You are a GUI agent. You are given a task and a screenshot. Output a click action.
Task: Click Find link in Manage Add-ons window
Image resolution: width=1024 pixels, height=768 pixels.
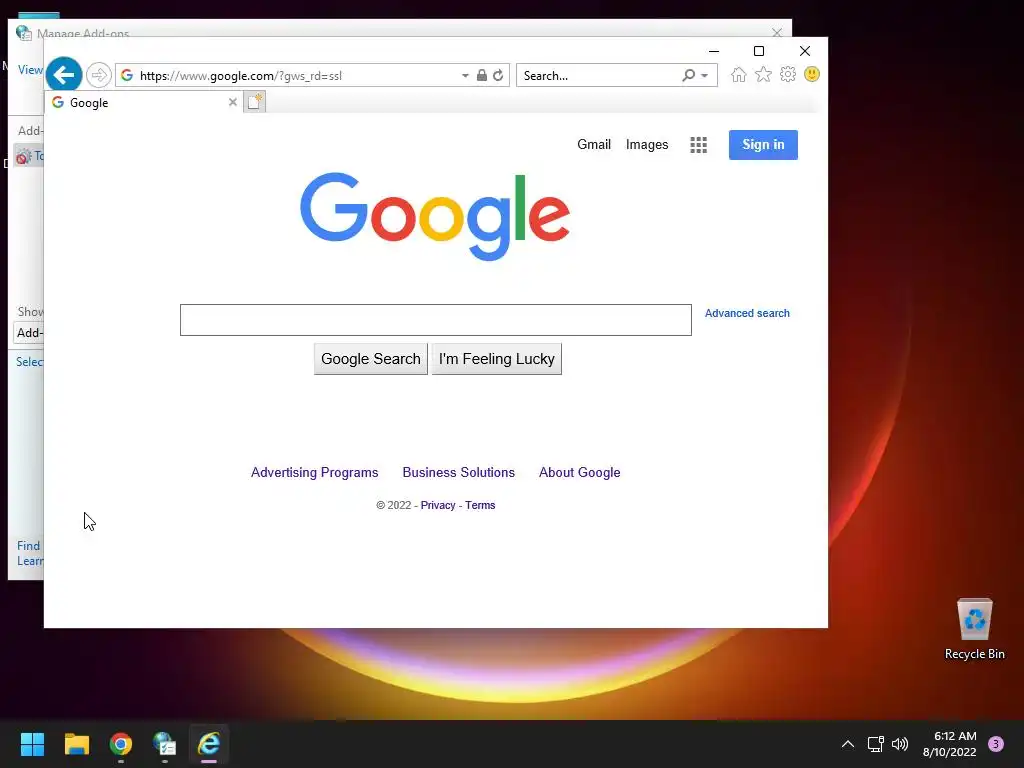pos(28,546)
